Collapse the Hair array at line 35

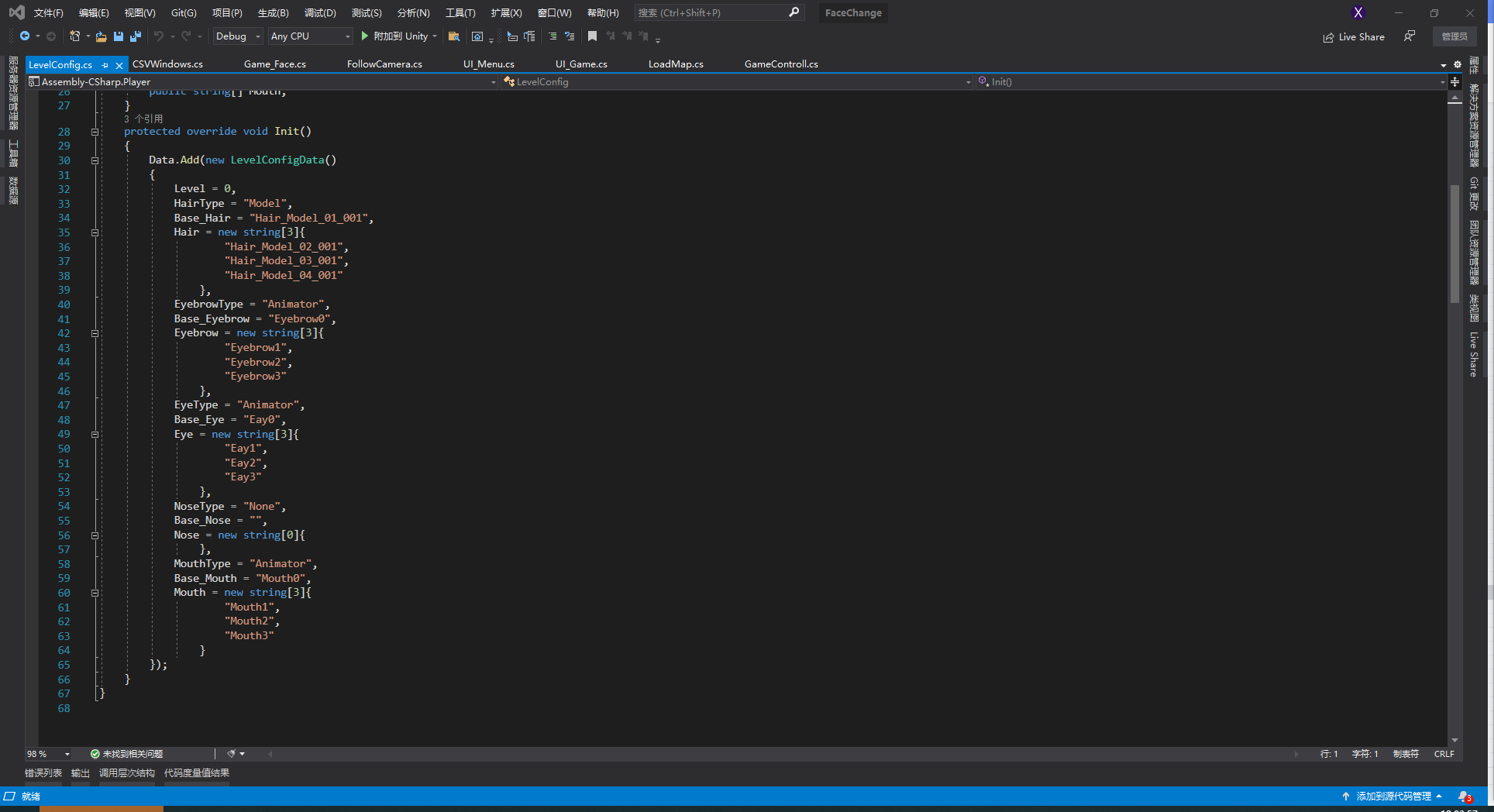pyautogui.click(x=95, y=232)
